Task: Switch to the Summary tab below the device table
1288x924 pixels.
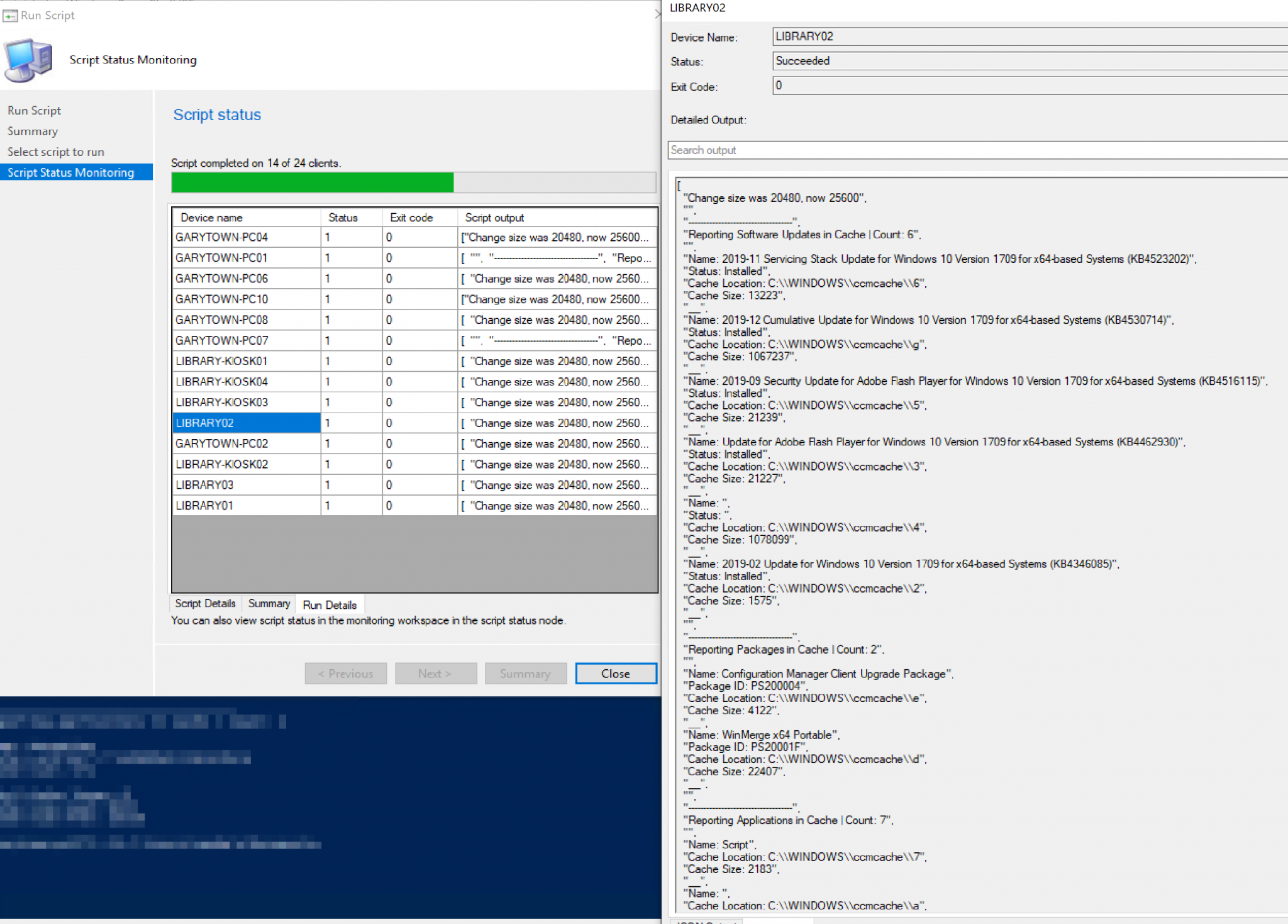Action: 268,603
